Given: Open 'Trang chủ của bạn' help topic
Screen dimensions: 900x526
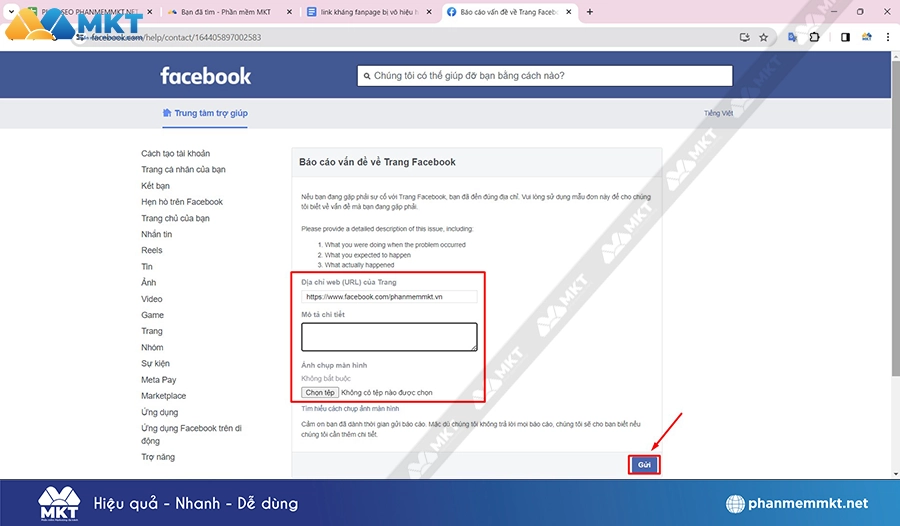Looking at the screenshot, I should pyautogui.click(x=175, y=218).
